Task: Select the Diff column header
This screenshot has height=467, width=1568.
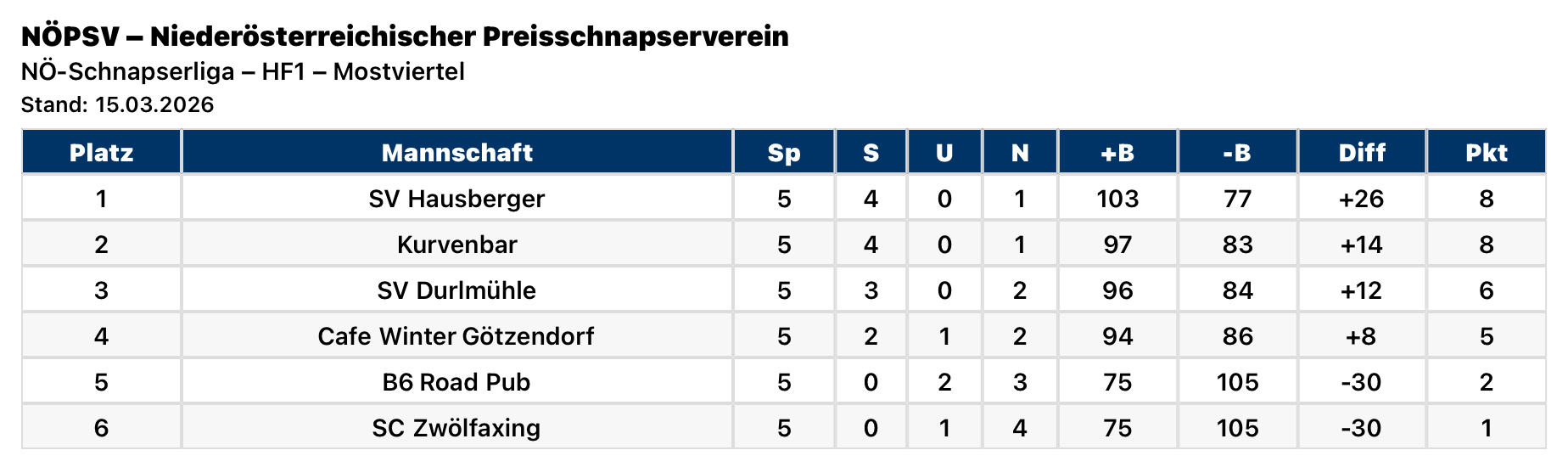Action: coord(1361,153)
